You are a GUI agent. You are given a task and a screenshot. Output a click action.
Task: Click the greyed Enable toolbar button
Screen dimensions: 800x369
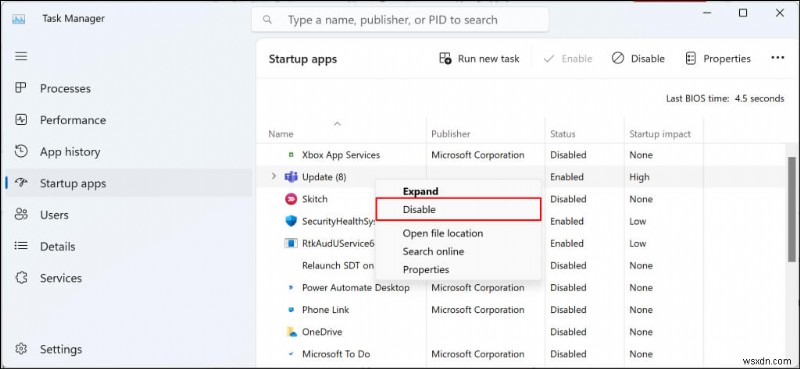[568, 59]
